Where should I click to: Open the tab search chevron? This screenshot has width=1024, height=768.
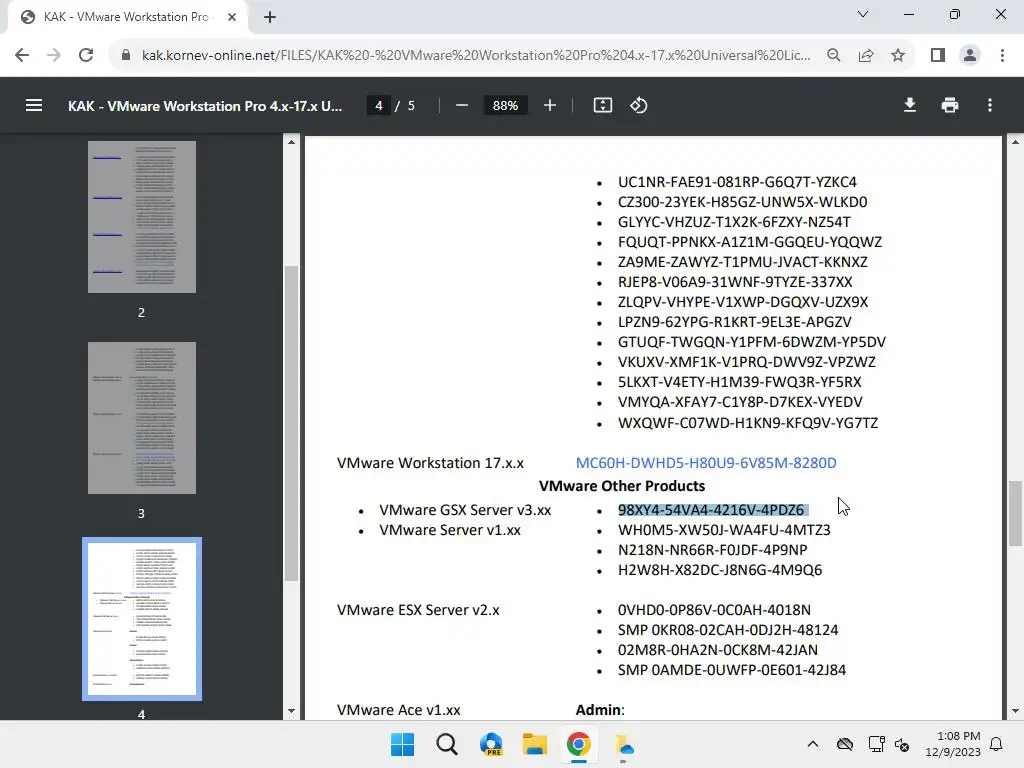pos(863,14)
